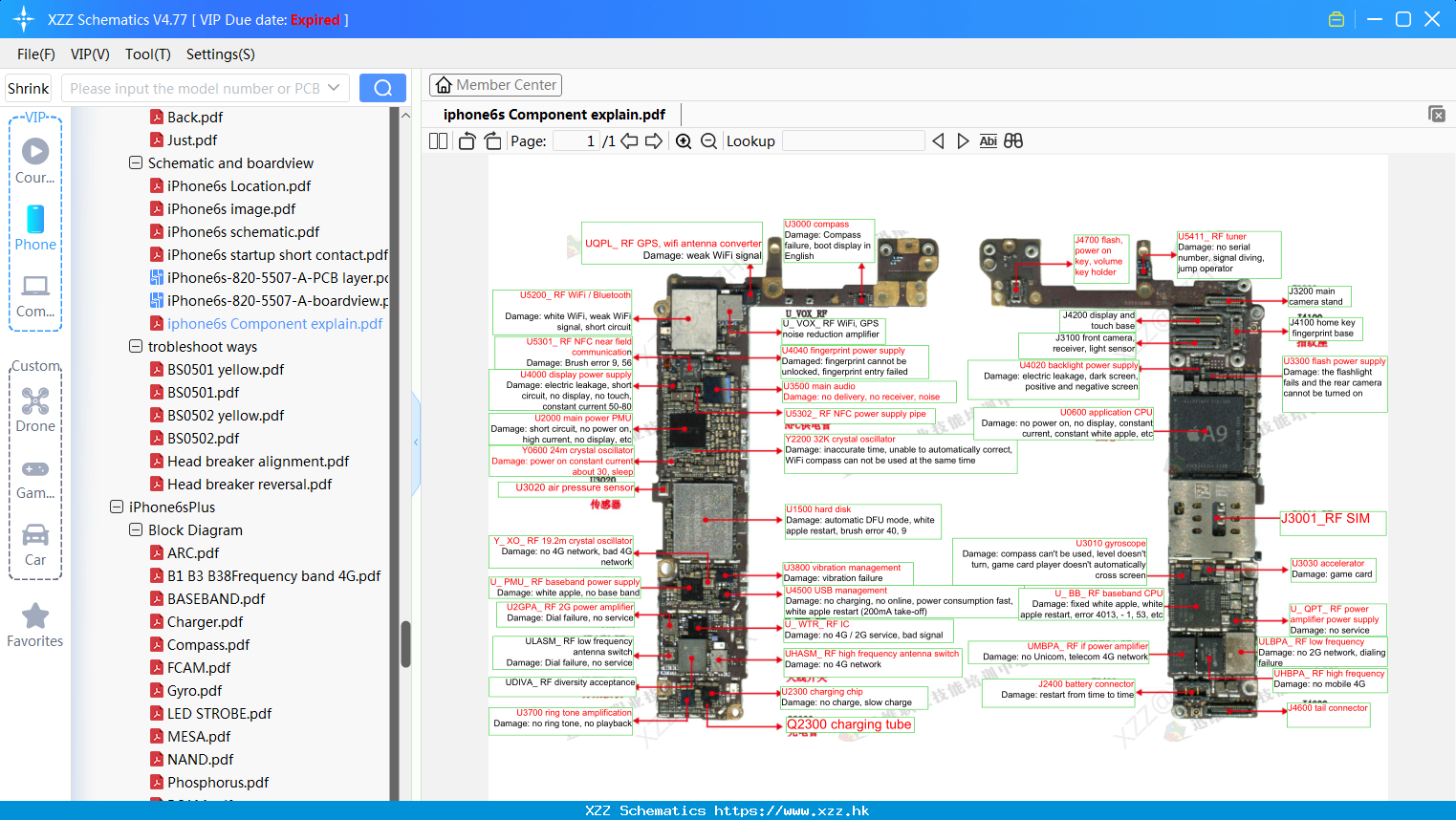This screenshot has width=1456, height=820.
Task: Open iPhone6s Location.pdf
Action: point(239,185)
